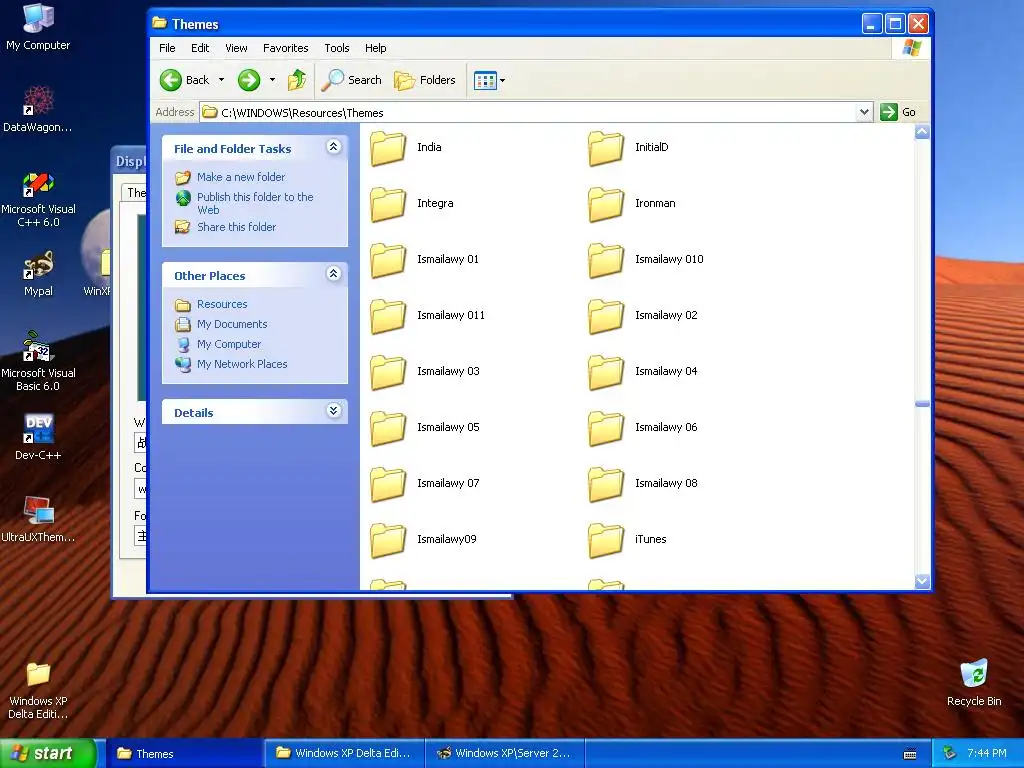Select the Dev-C++ desktop shortcut
This screenshot has height=768, width=1024.
tap(38, 438)
